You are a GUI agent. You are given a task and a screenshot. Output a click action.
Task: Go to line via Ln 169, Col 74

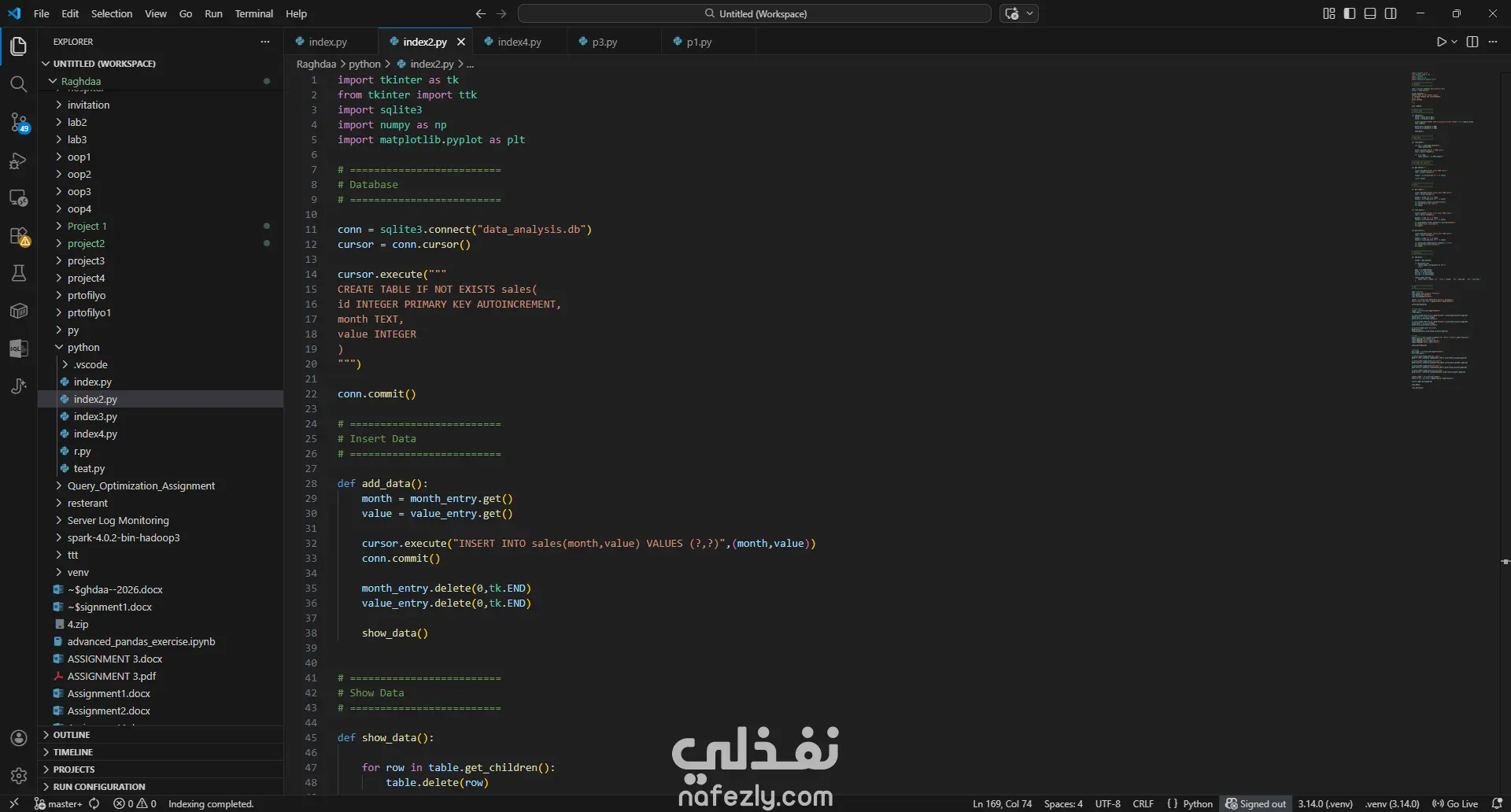point(1002,803)
